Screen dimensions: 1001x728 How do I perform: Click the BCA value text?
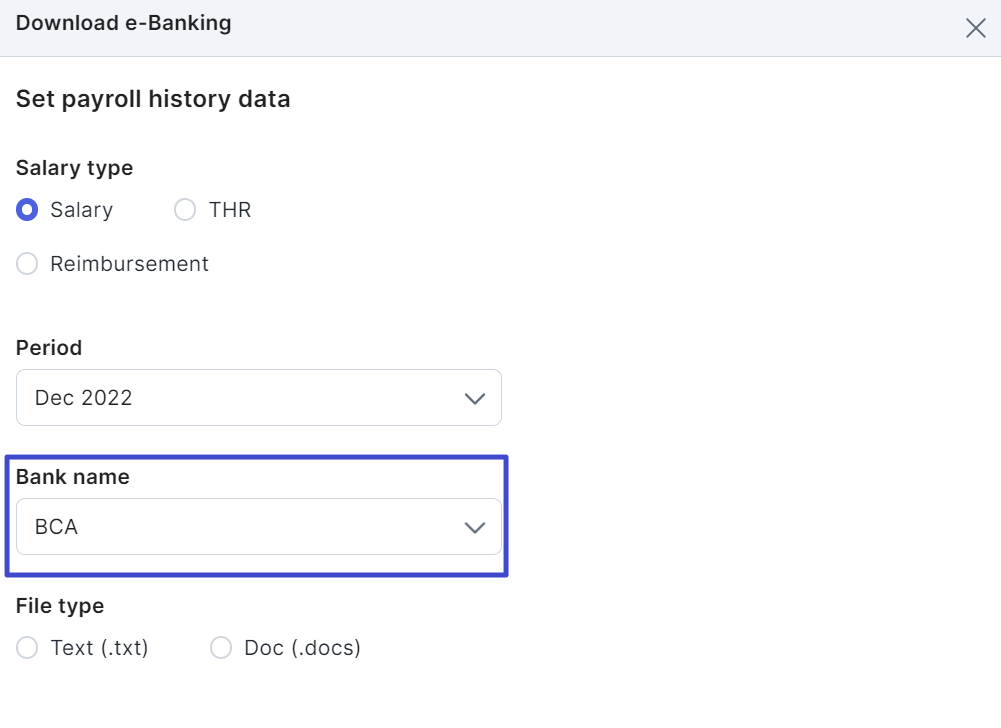pos(56,527)
